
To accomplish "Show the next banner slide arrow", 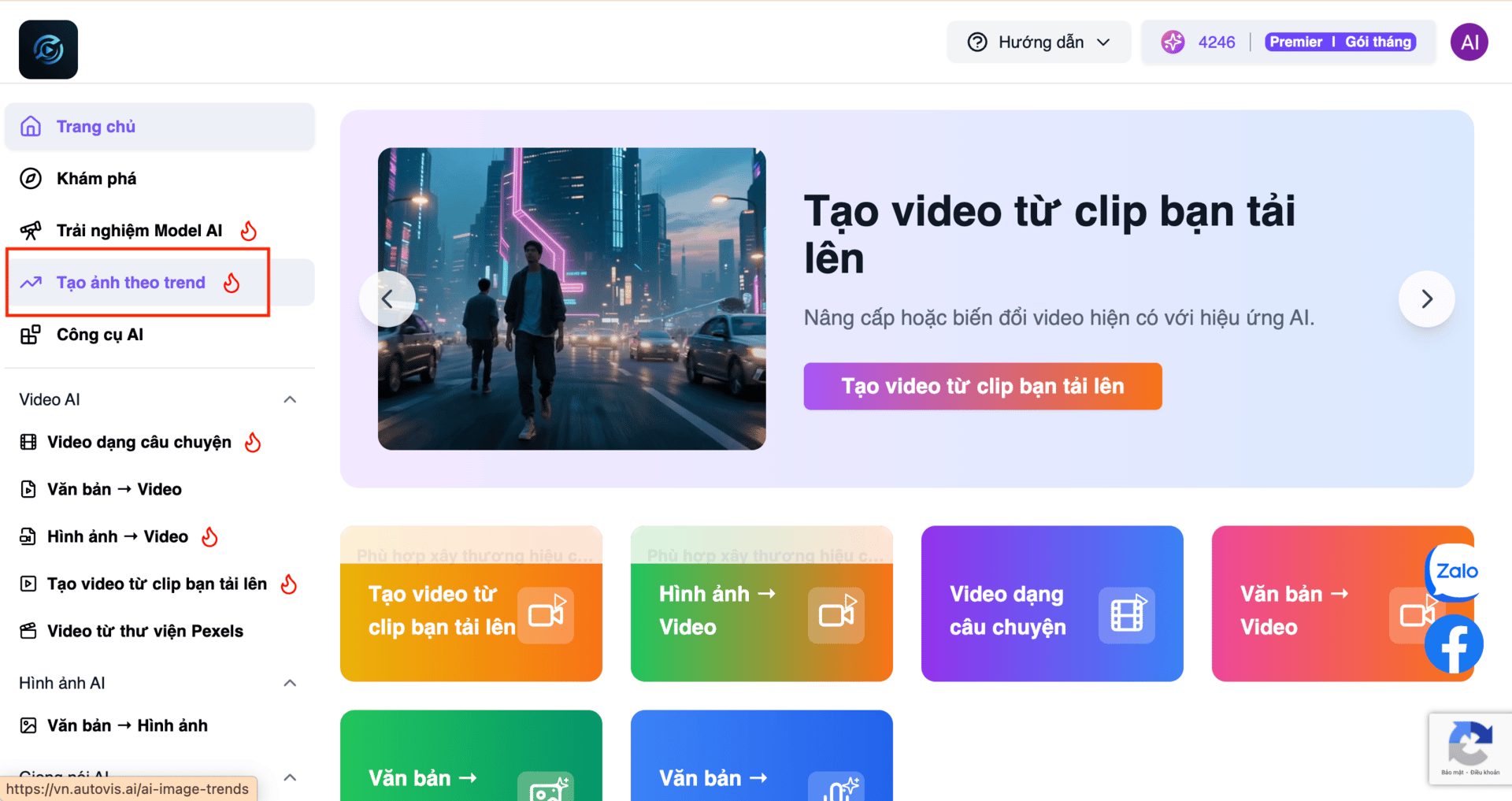I will [1426, 299].
